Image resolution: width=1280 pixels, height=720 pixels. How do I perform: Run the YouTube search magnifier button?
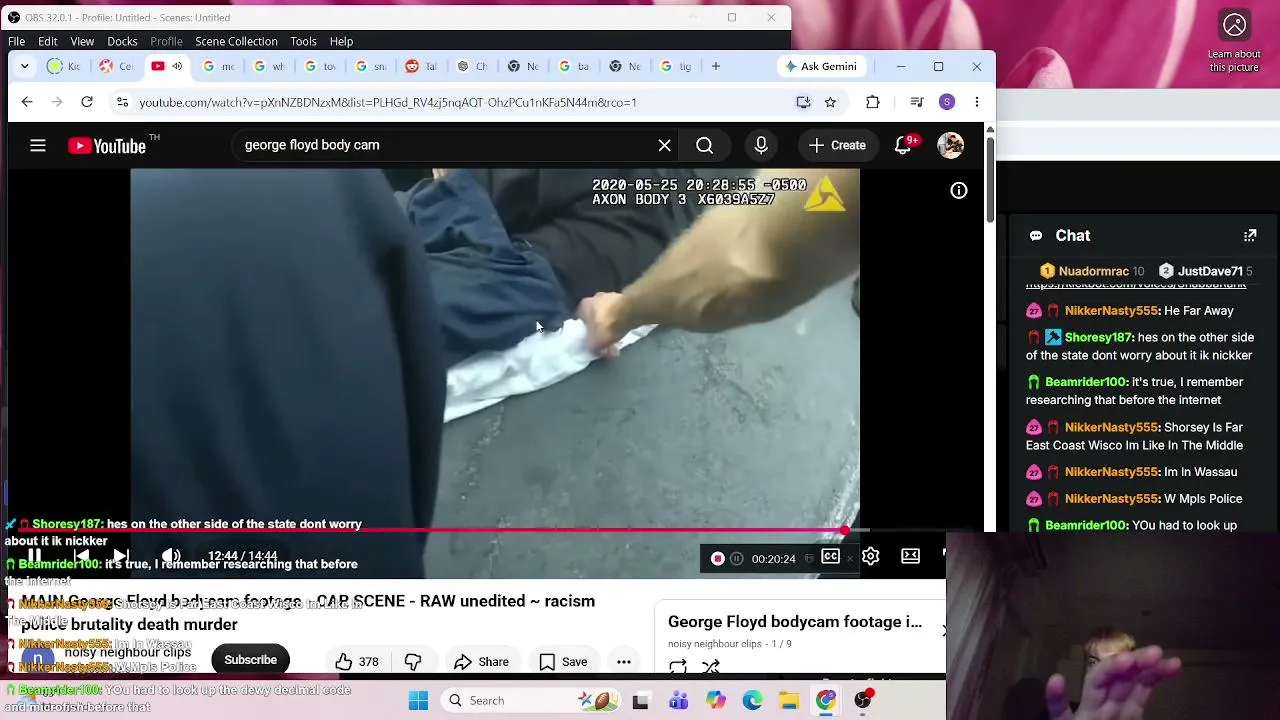(704, 145)
